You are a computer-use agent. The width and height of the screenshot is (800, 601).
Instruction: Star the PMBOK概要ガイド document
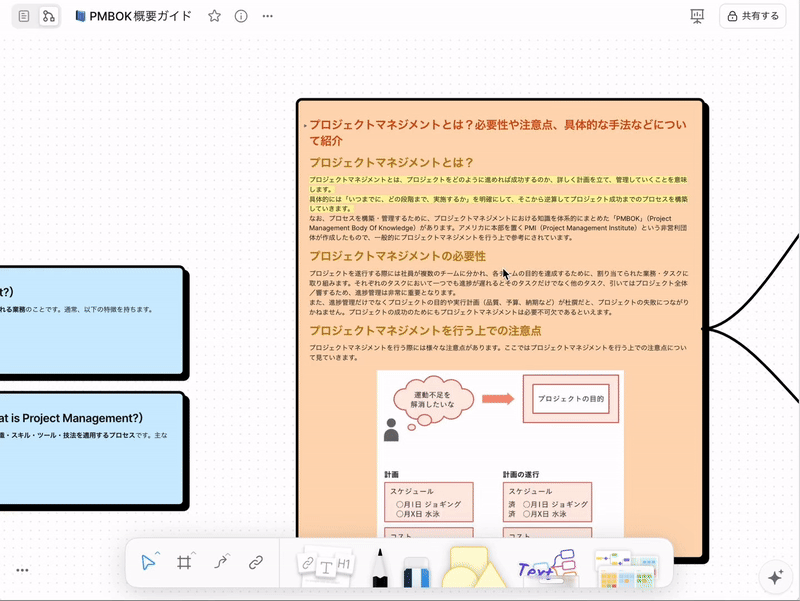point(214,16)
